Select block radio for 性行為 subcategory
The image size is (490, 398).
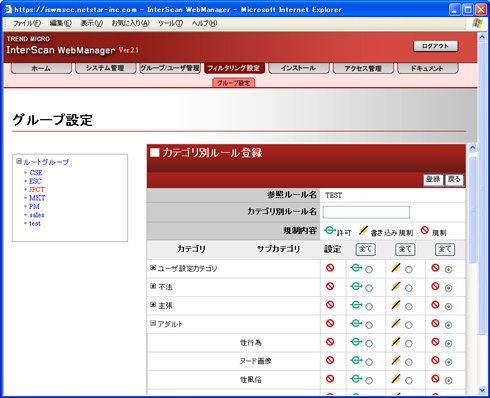click(449, 344)
